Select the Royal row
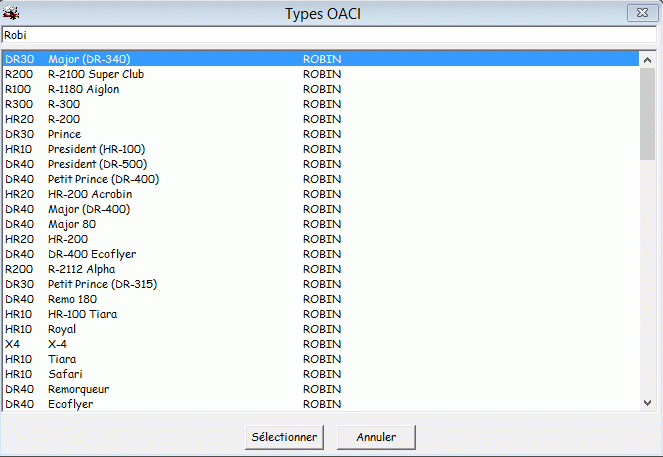 (x=321, y=329)
